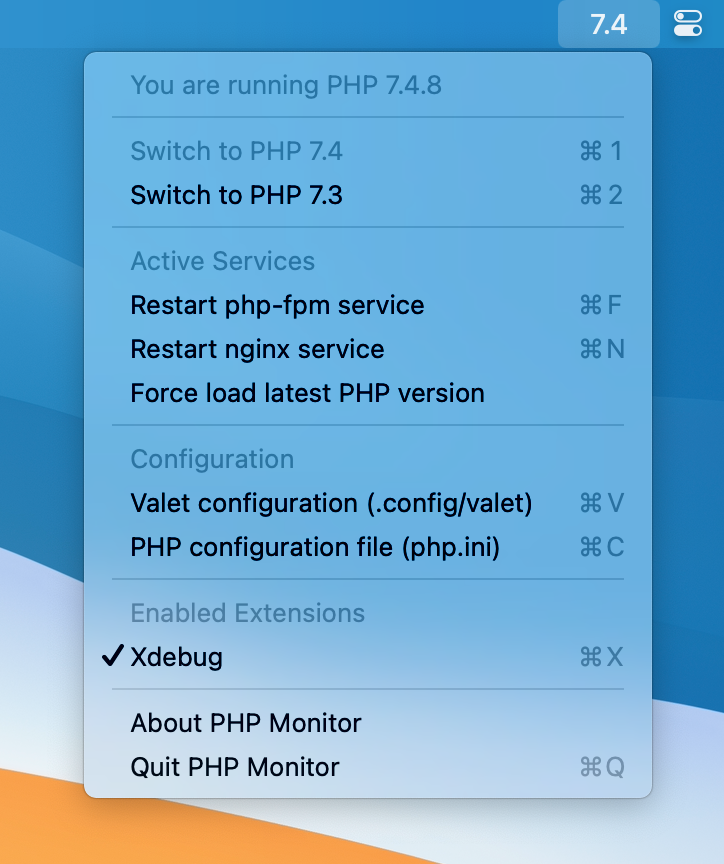Force load latest PHP version
The width and height of the screenshot is (724, 864).
368,393
